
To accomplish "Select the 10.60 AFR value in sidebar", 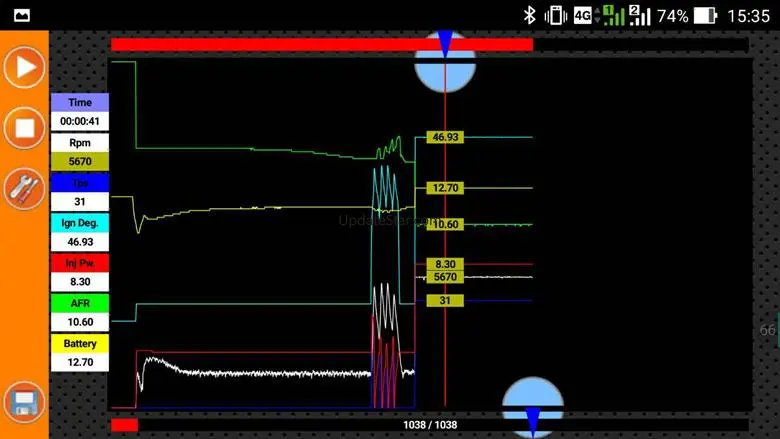I will (80, 322).
